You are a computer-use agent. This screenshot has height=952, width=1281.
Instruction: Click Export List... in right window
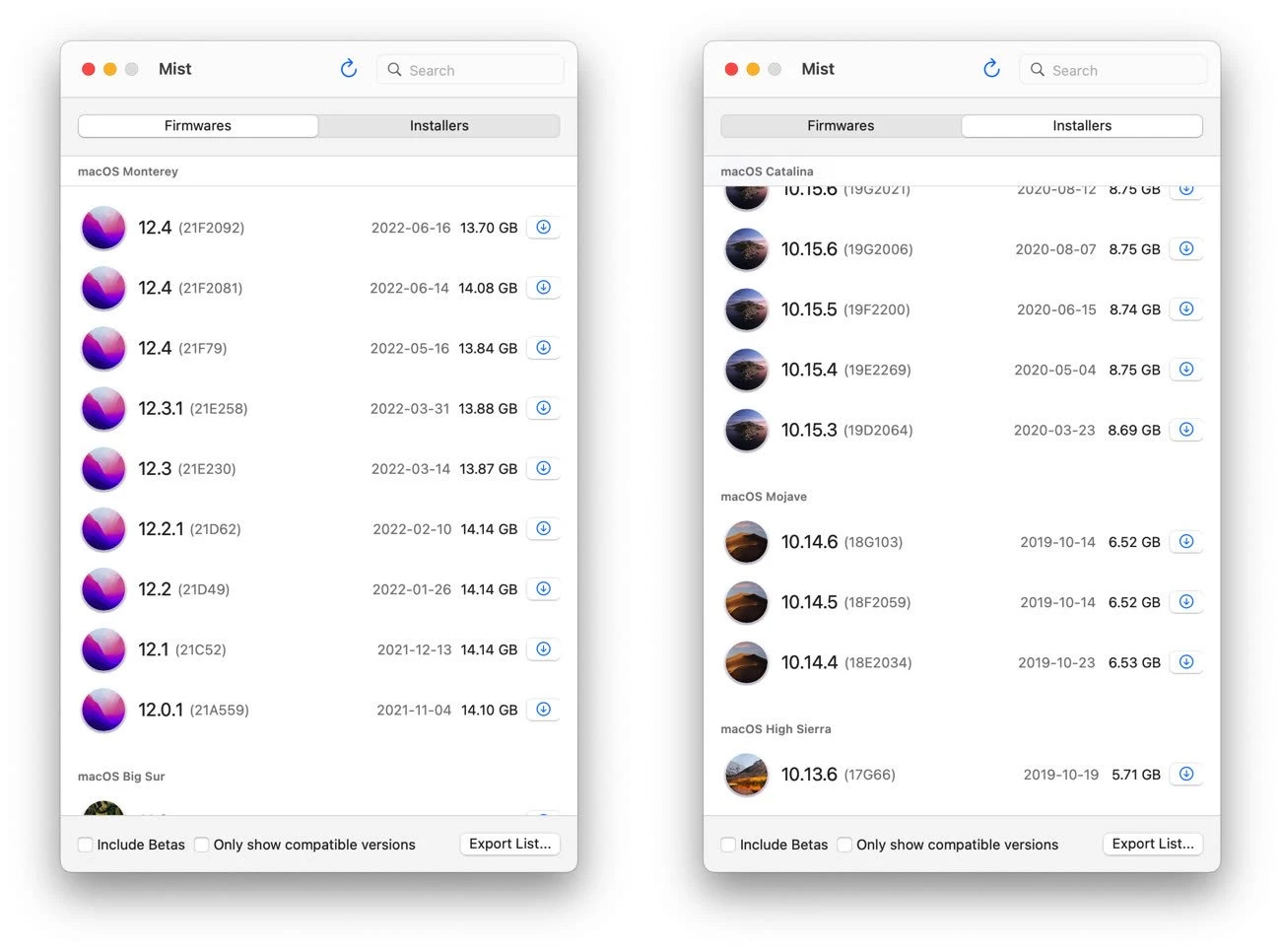point(1153,844)
